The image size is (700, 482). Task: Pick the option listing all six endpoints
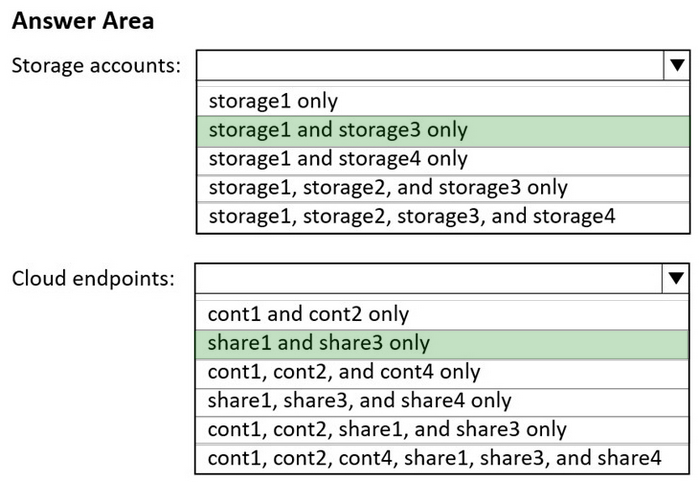point(442,459)
